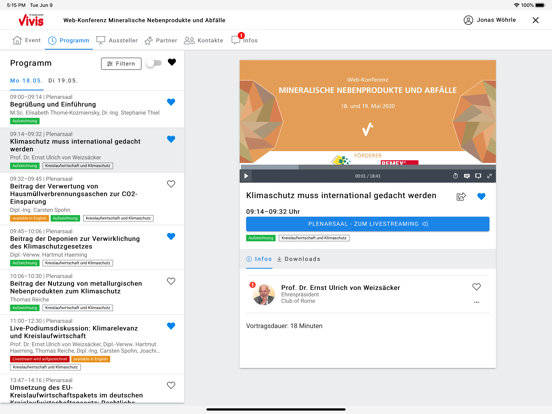
Task: Show favorites with black heart icon
Action: pos(172,62)
